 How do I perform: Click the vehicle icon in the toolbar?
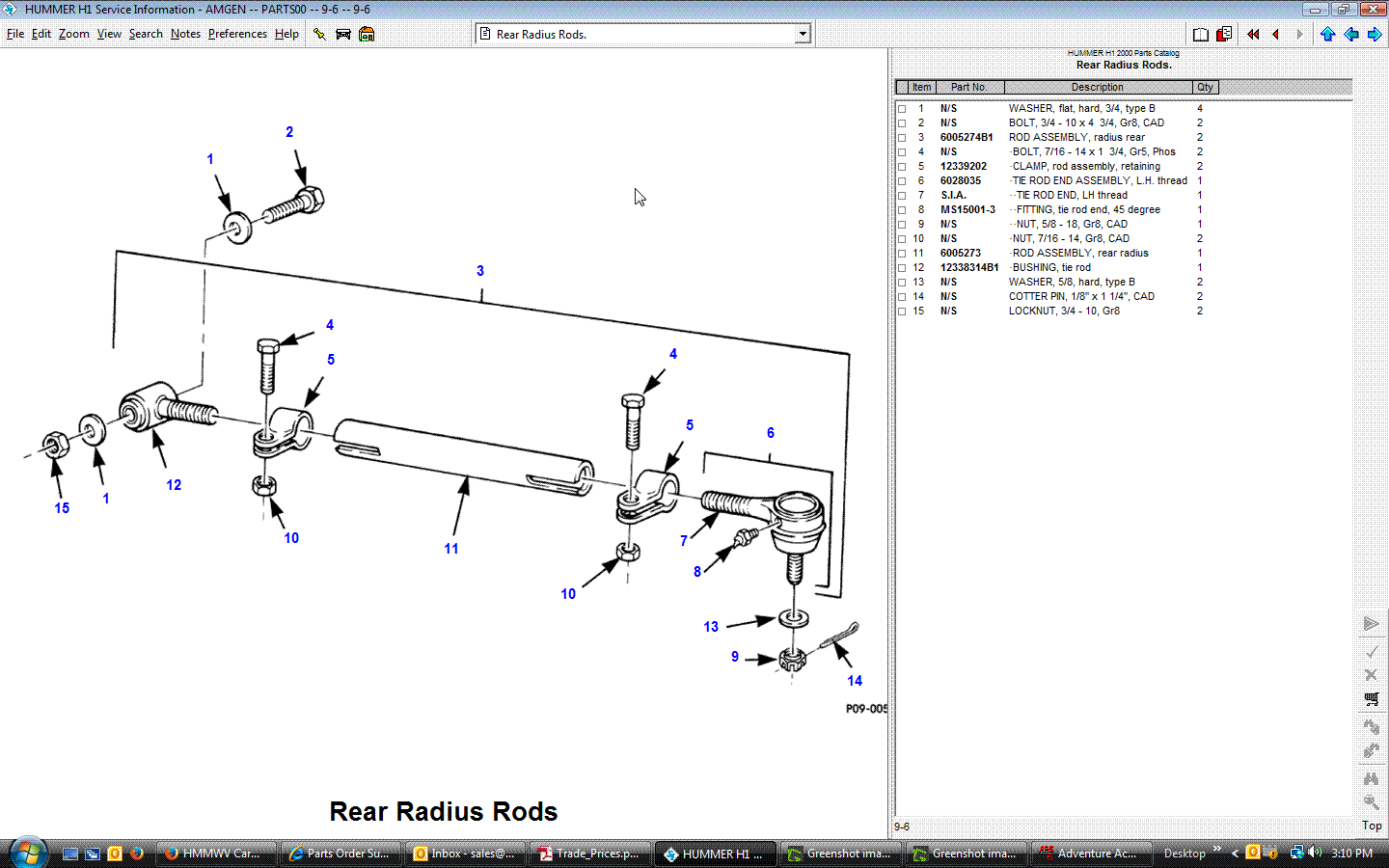[342, 34]
